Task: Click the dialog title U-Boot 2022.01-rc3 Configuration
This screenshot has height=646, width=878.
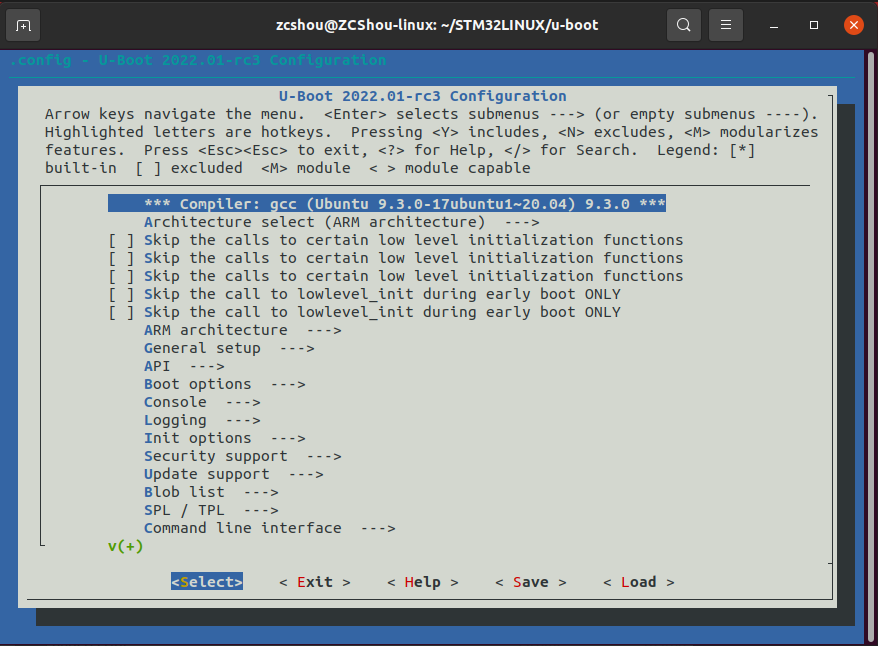Action: (423, 96)
